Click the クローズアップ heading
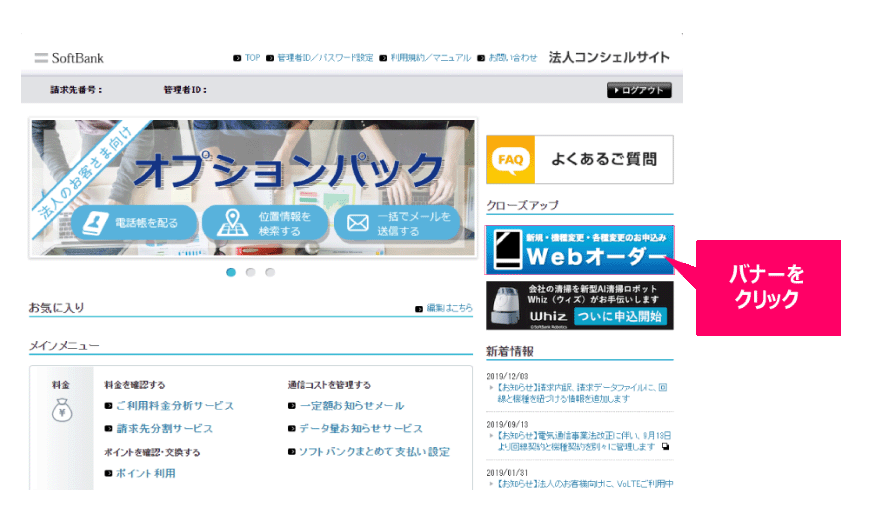 click(522, 205)
